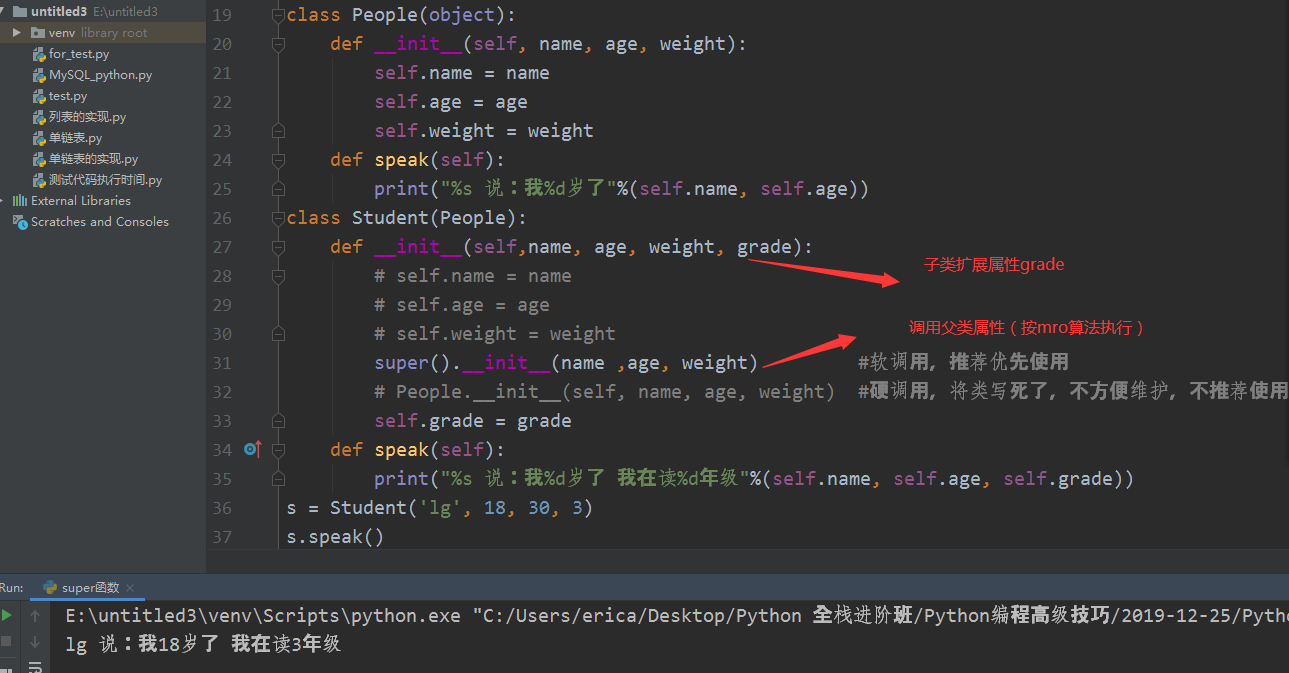Viewport: 1289px width, 673px height.
Task: Collapse the Student __init__ method on line 27
Action: click(278, 246)
